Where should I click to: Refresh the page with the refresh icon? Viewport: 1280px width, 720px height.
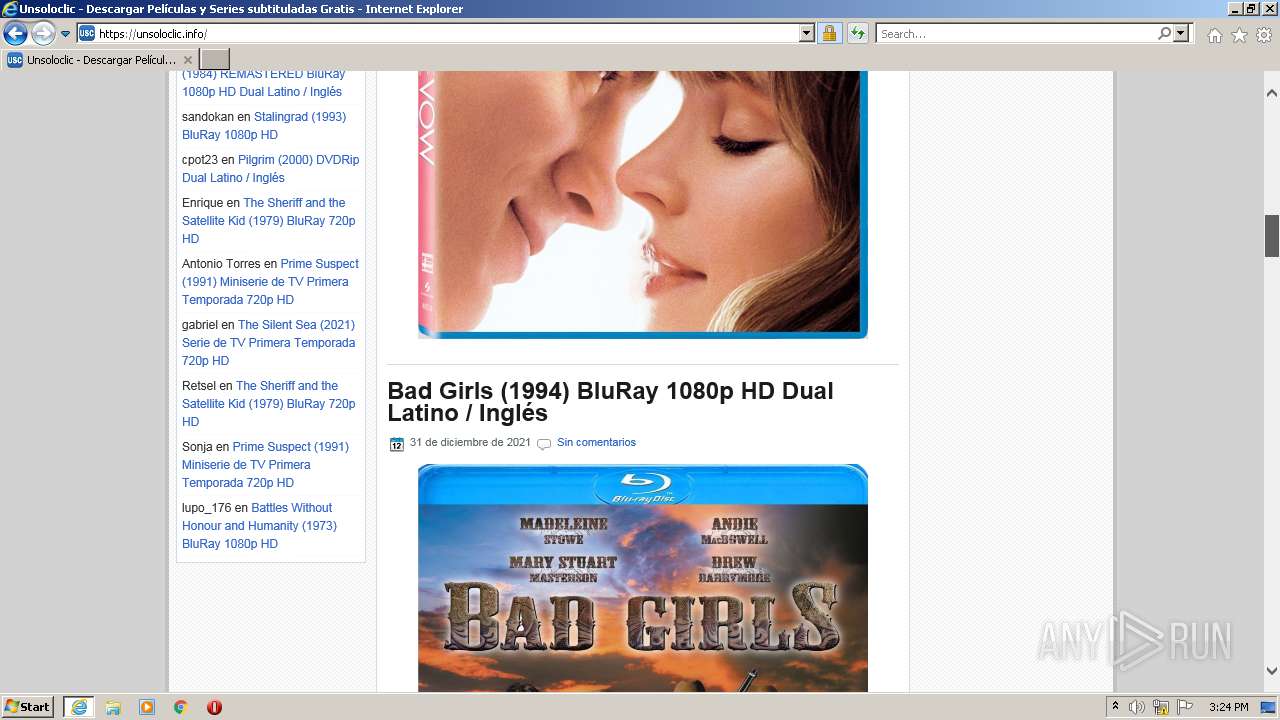(857, 34)
